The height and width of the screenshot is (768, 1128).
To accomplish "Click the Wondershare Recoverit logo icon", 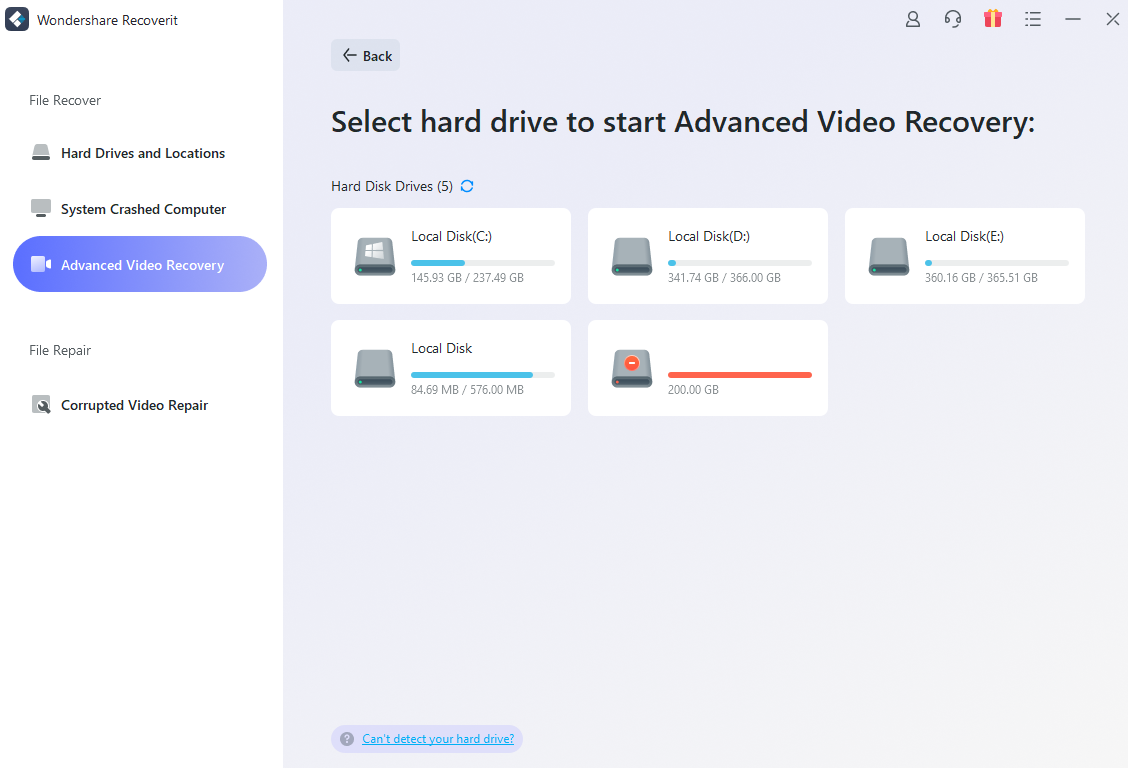I will (17, 19).
